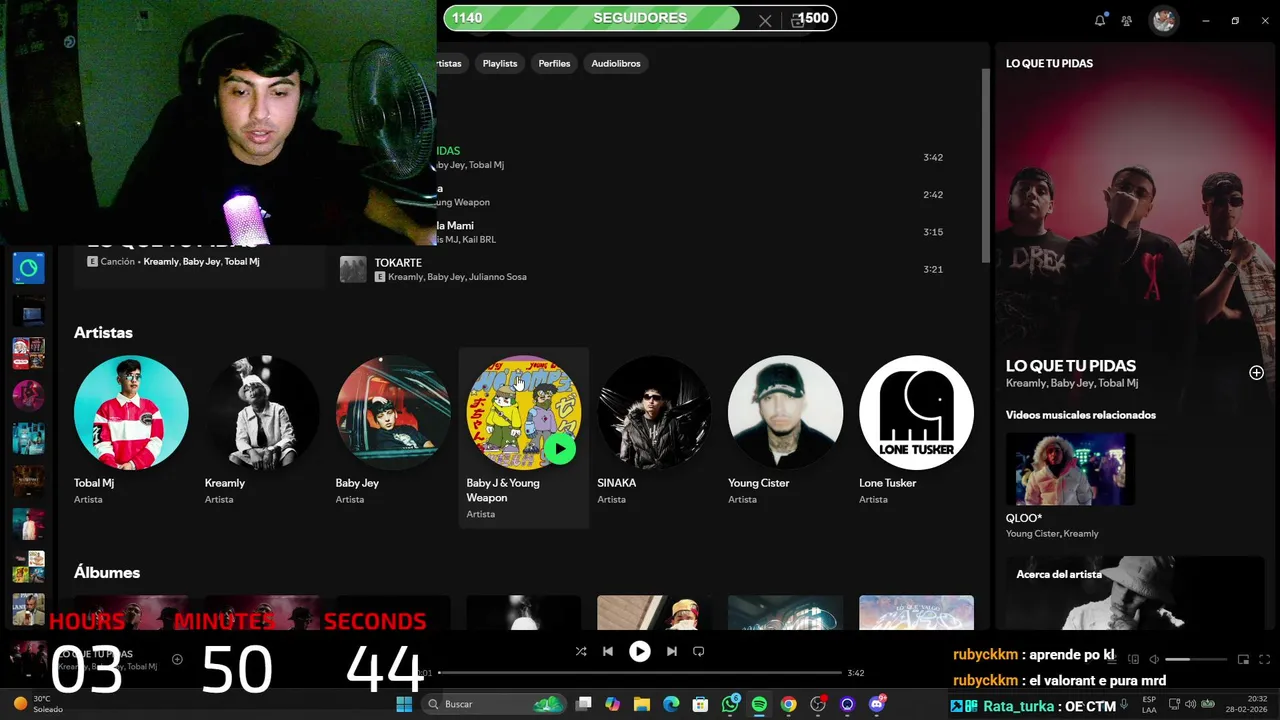
Task: Open the weather widget showing 30°C
Action: click(37, 704)
